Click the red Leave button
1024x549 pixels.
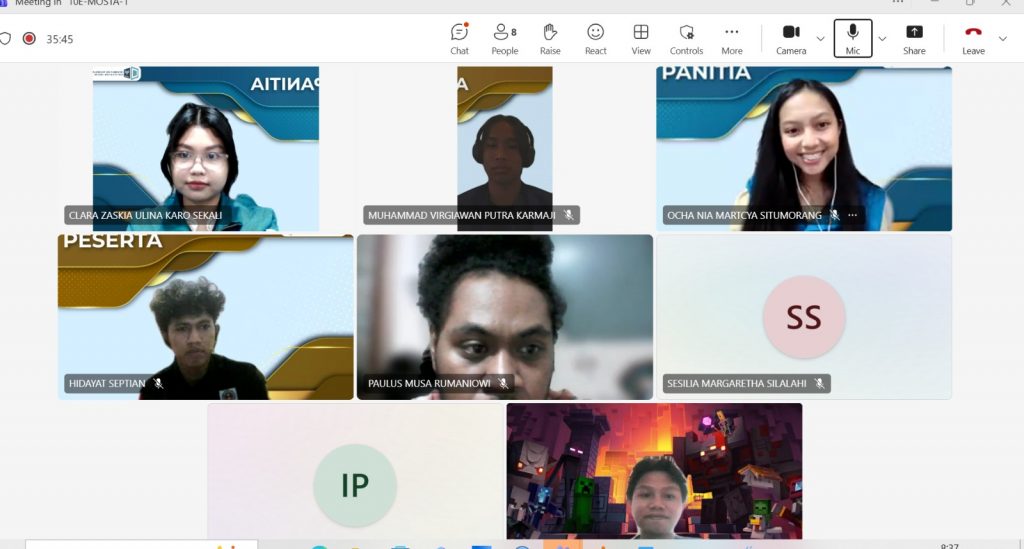click(973, 38)
